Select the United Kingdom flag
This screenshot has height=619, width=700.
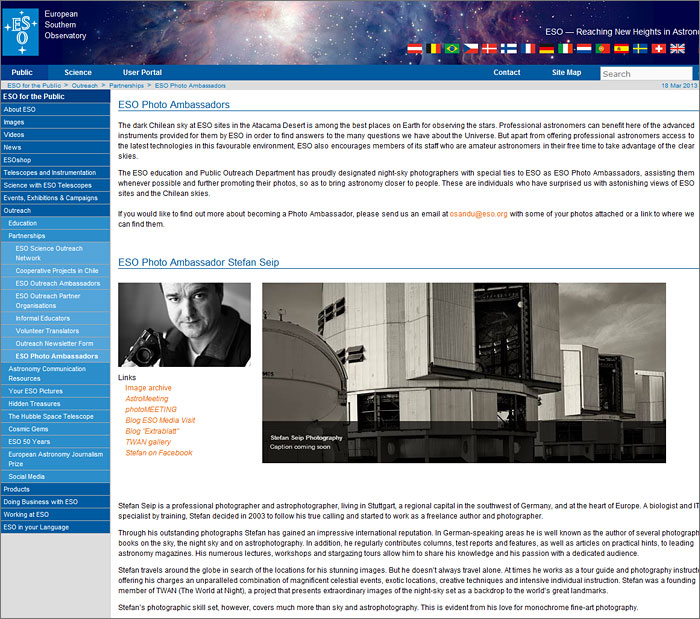click(678, 49)
